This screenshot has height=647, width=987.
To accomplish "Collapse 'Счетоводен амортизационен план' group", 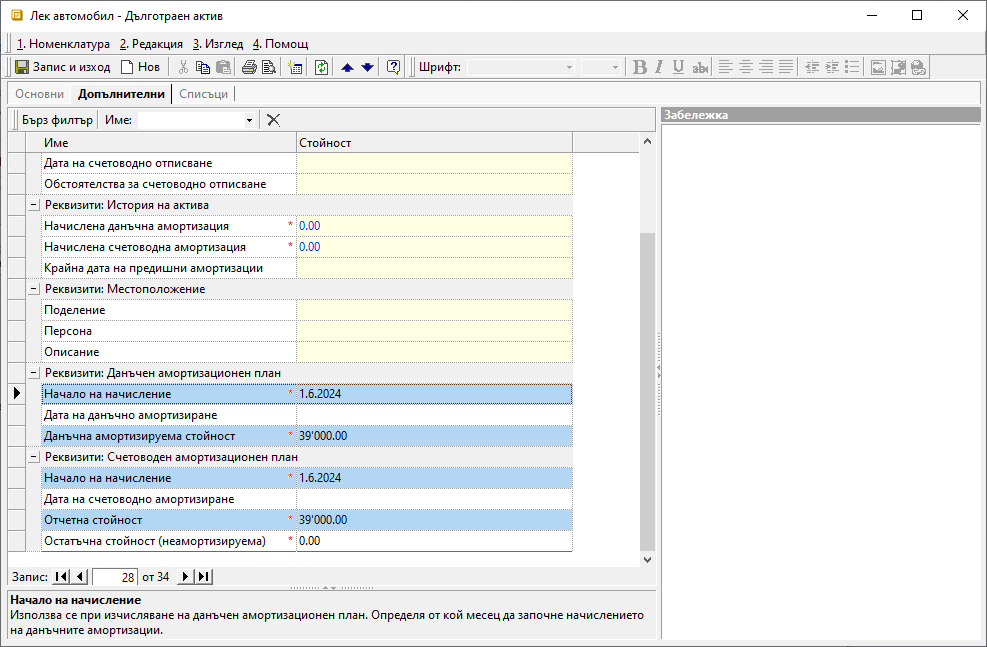I will [x=34, y=457].
